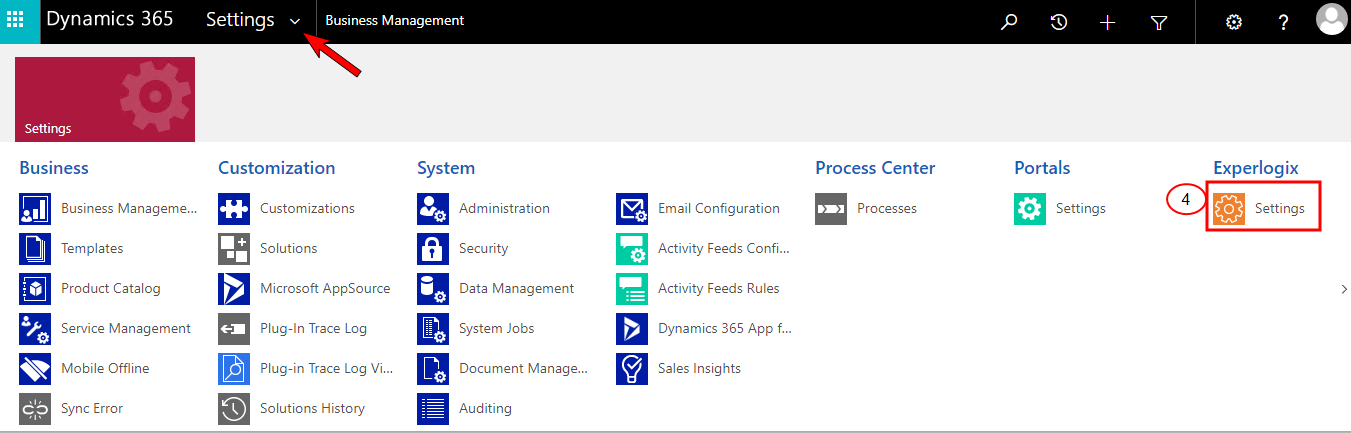This screenshot has width=1351, height=433.
Task: Click the Service Management icon
Action: (35, 329)
